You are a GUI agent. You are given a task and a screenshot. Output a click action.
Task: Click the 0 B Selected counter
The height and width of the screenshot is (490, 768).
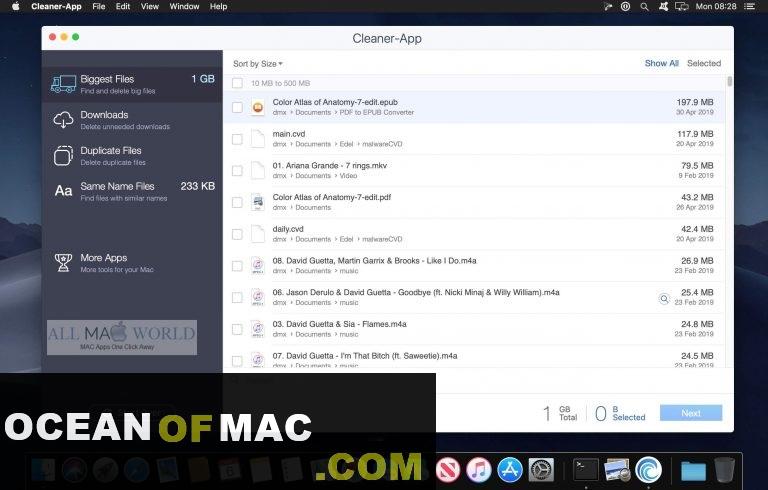620,413
